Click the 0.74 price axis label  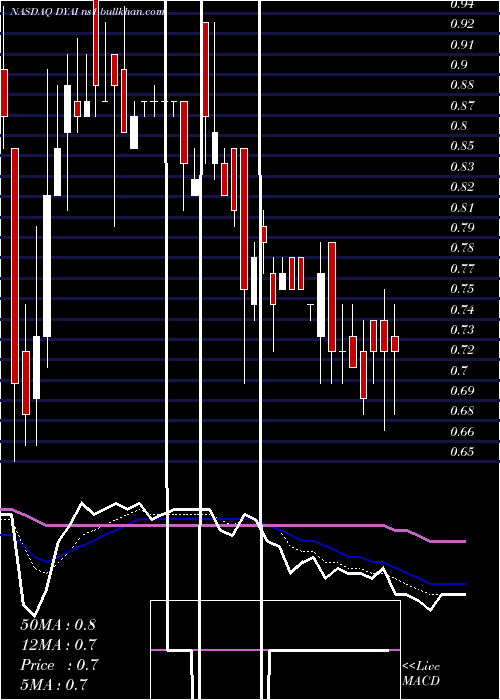coord(462,309)
